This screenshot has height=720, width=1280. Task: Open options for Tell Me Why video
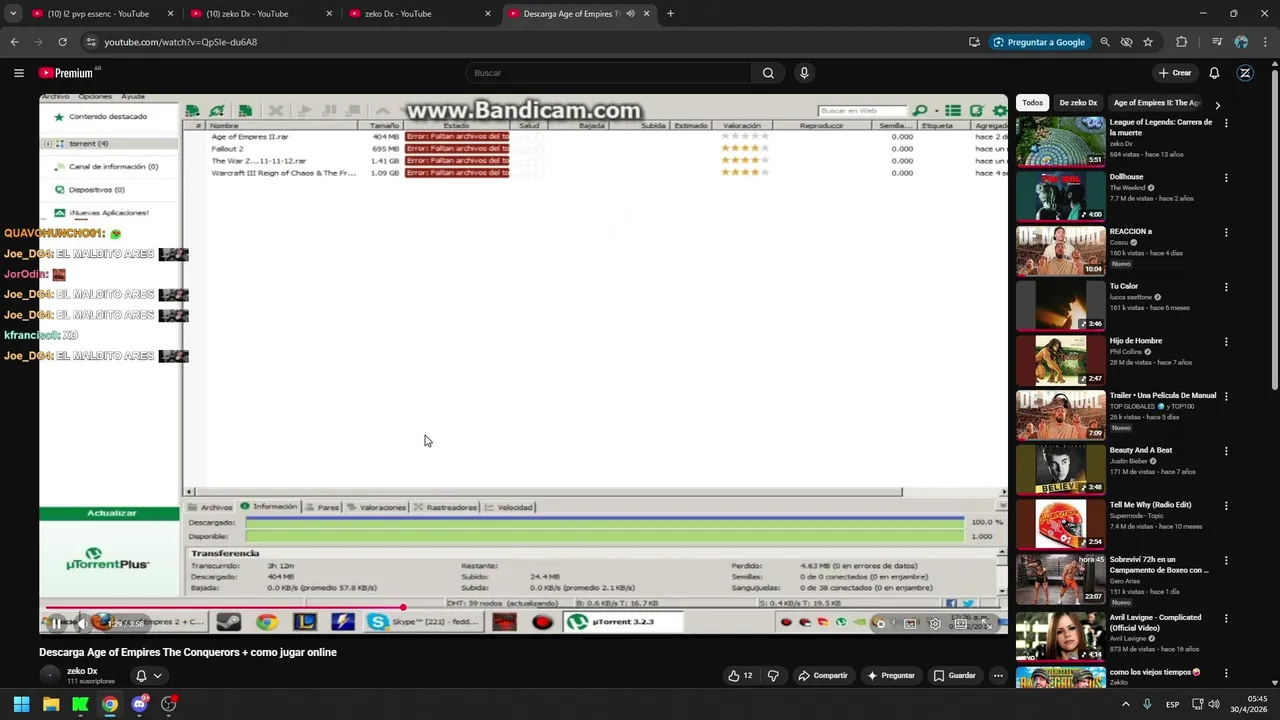coord(1226,506)
